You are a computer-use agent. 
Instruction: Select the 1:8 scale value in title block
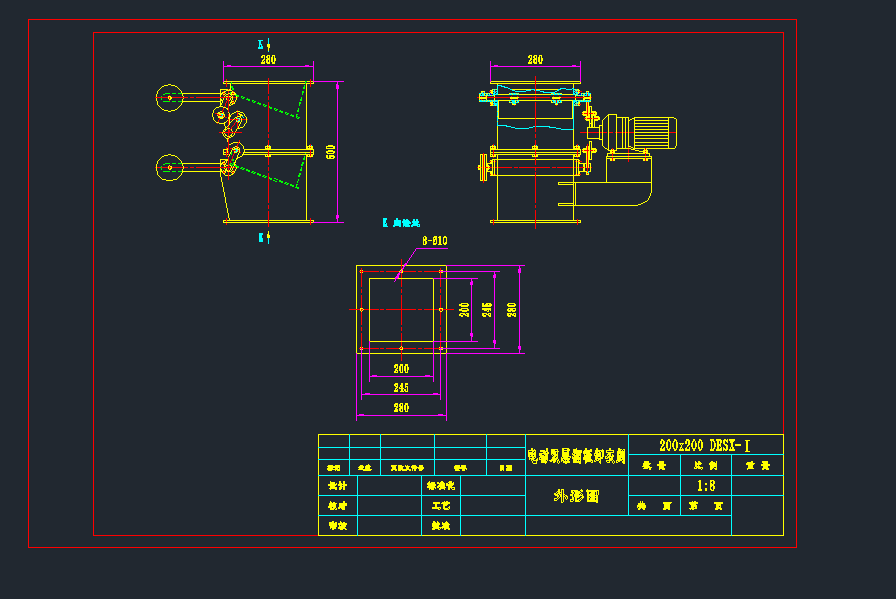click(x=705, y=486)
